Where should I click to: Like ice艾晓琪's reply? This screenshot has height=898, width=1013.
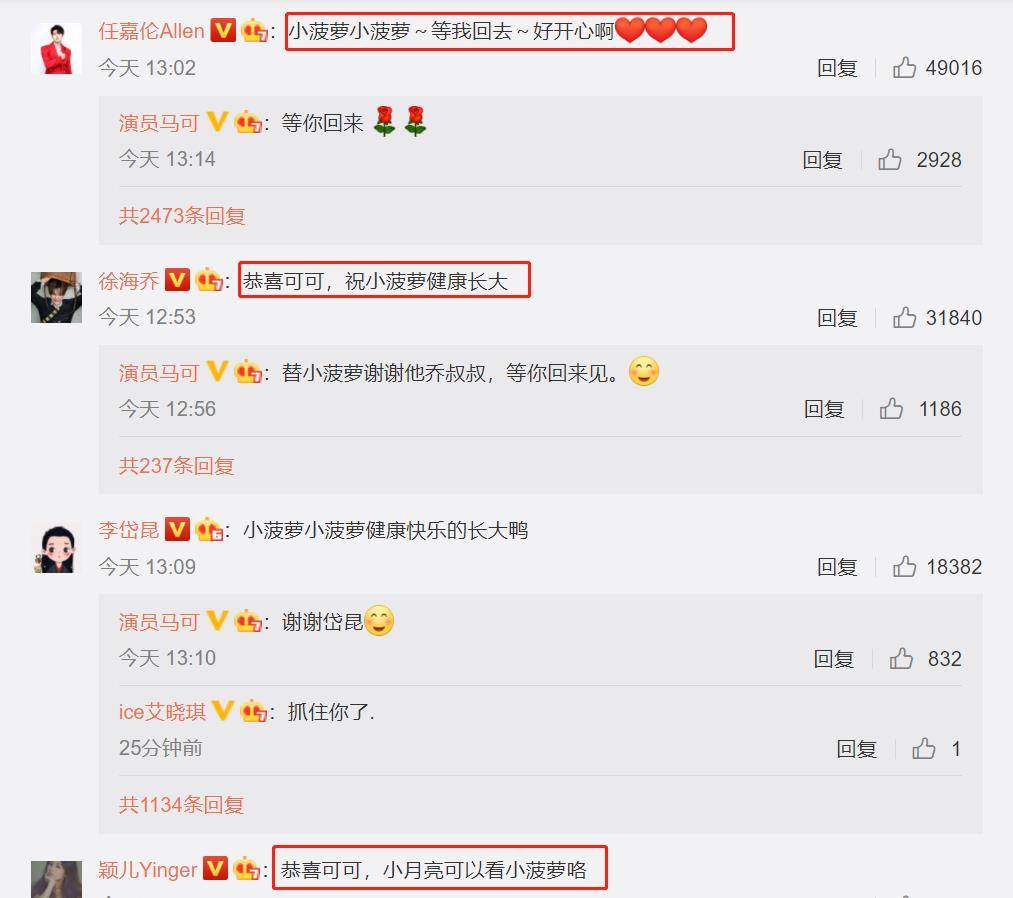coord(924,748)
